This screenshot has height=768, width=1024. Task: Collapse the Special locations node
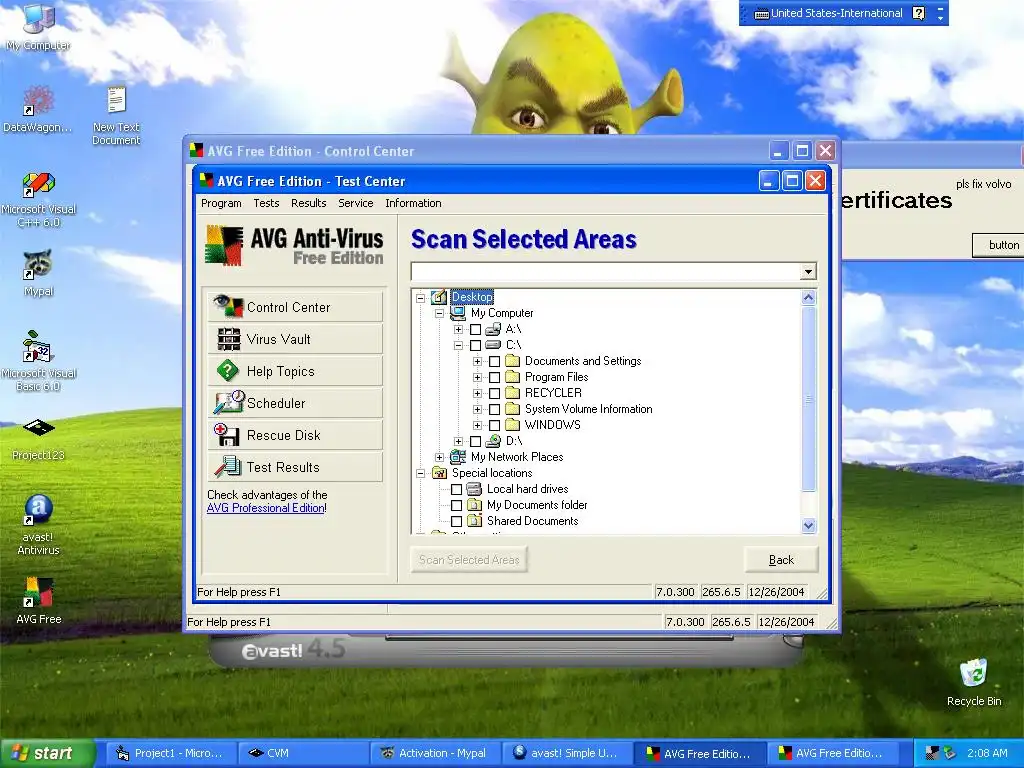421,473
